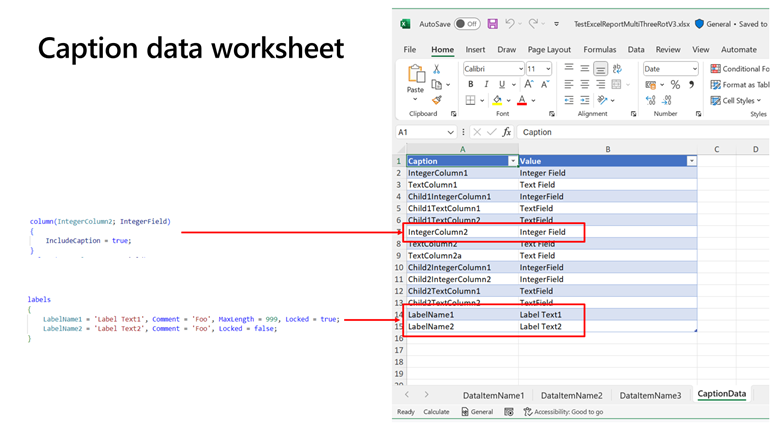The width and height of the screenshot is (780, 440).
Task: Toggle Bottom Align button
Action: click(601, 69)
